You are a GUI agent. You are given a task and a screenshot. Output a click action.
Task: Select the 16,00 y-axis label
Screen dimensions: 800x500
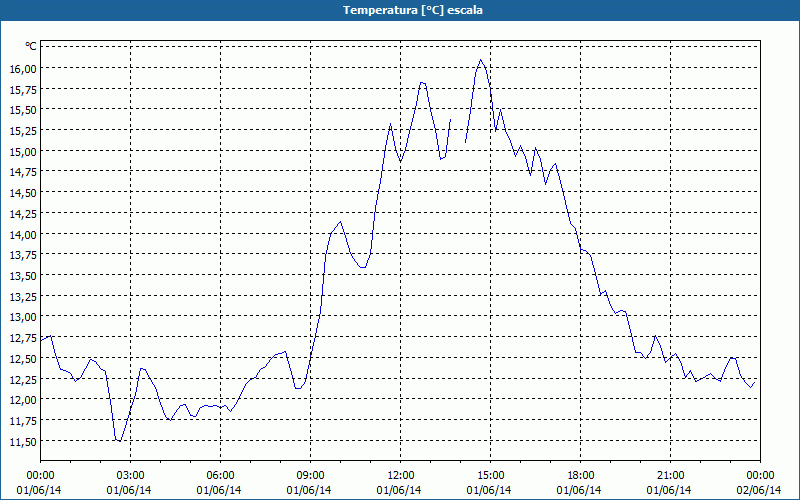[x=23, y=68]
